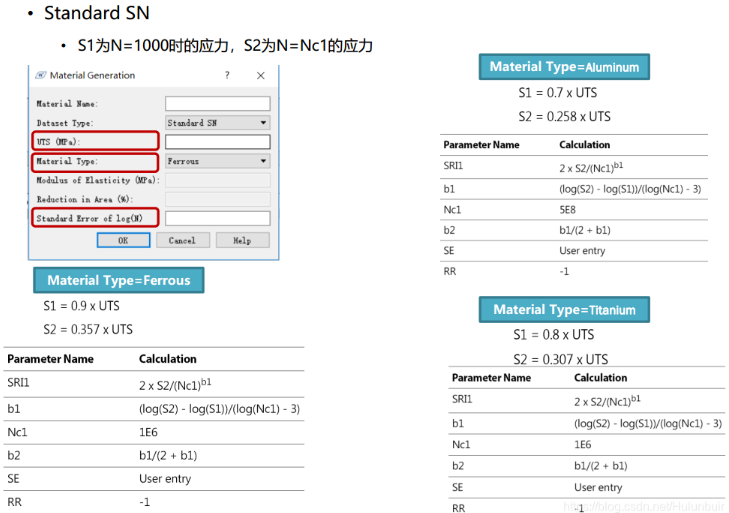Click the Material Type=Ferrous banner
Viewport: 729px width, 513px height.
[x=118, y=280]
